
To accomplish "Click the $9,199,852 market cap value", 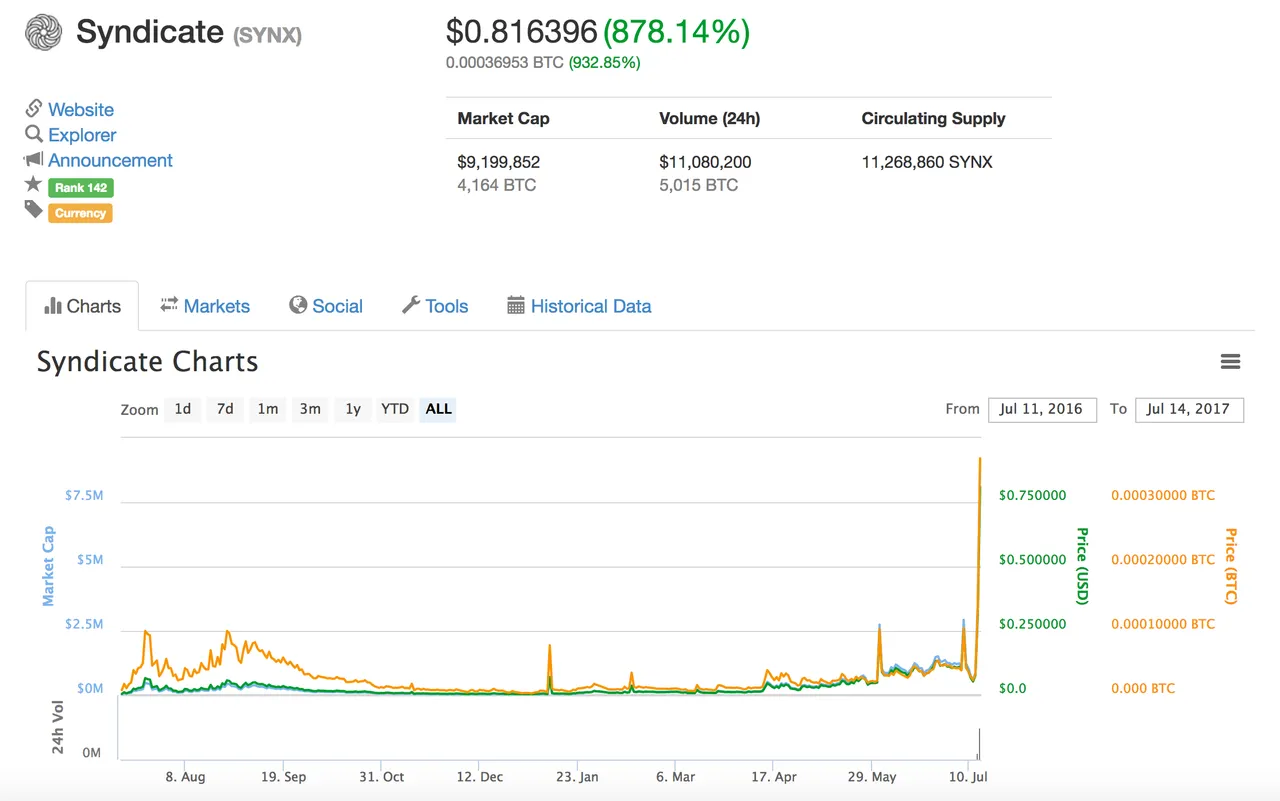I will click(499, 162).
